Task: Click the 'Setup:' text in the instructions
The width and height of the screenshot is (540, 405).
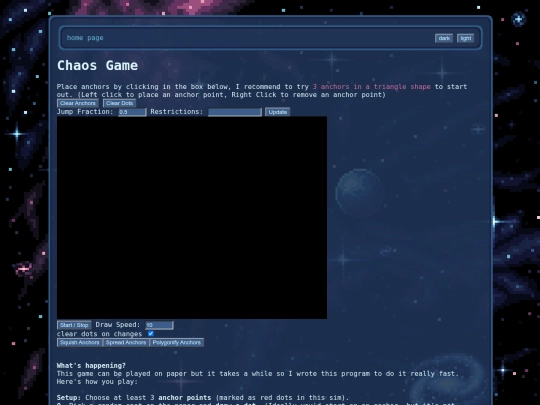Action: (x=69, y=397)
